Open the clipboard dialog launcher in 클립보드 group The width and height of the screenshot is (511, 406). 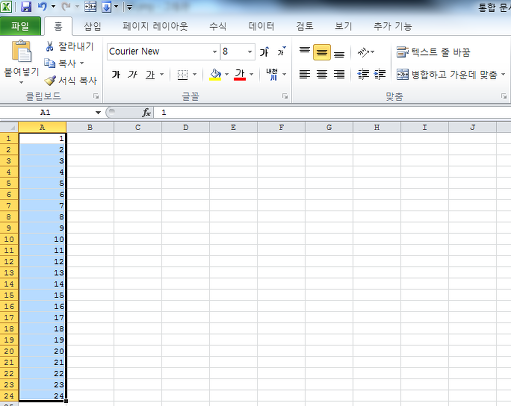pyautogui.click(x=96, y=96)
